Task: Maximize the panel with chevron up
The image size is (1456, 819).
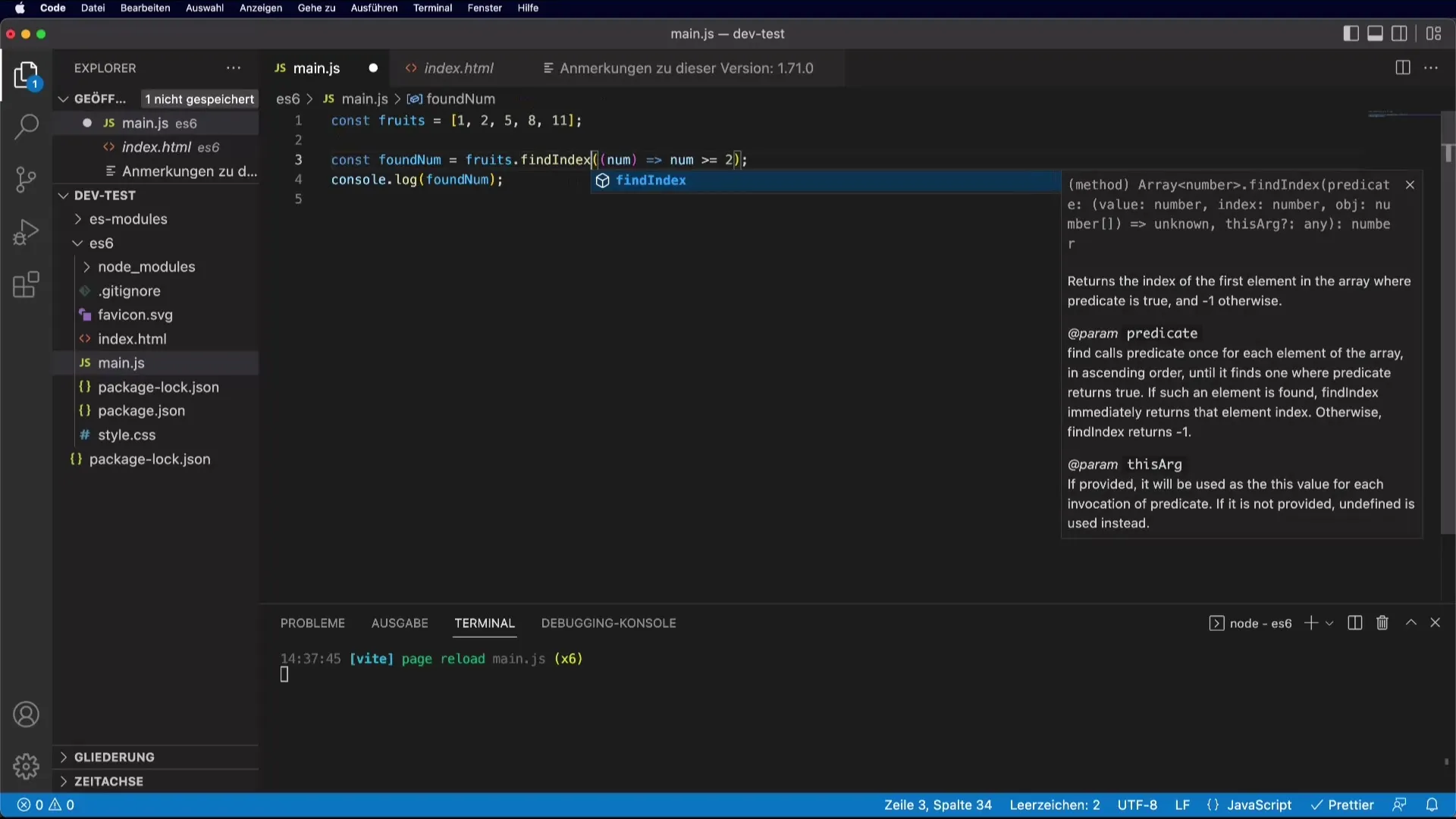Action: click(1410, 623)
